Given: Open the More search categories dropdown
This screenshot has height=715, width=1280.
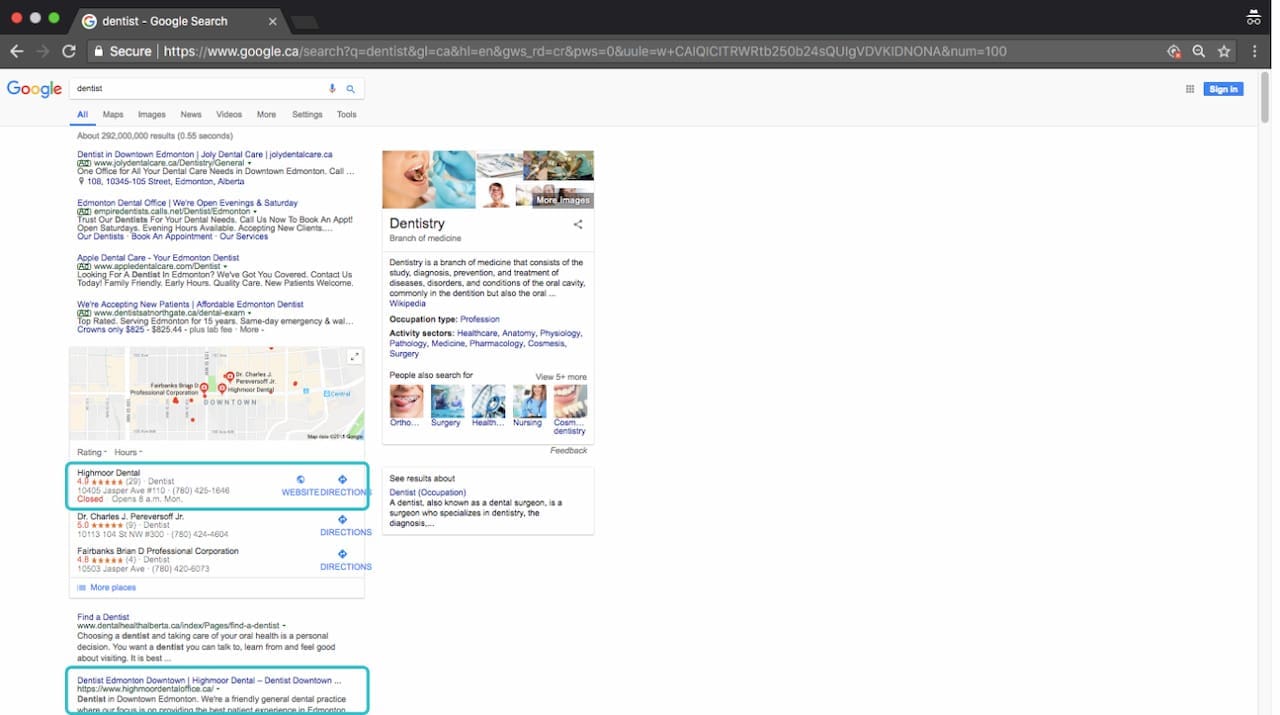Looking at the screenshot, I should click(x=266, y=115).
